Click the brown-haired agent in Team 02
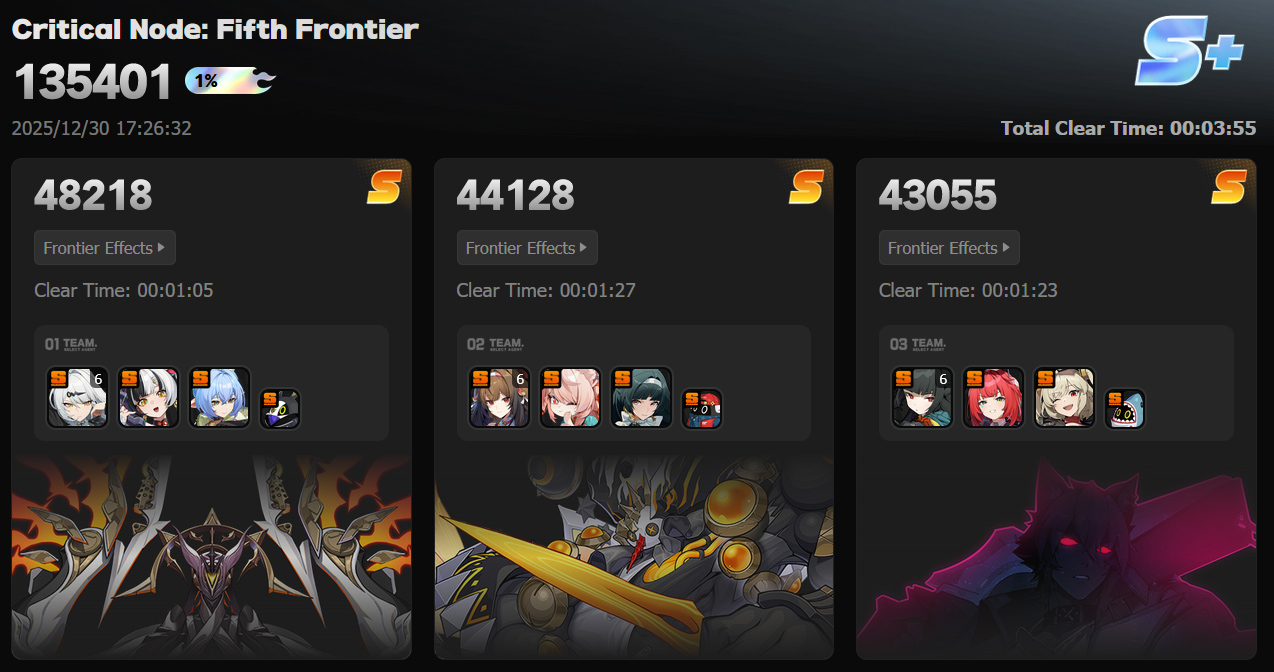Image resolution: width=1274 pixels, height=672 pixels. [x=499, y=397]
